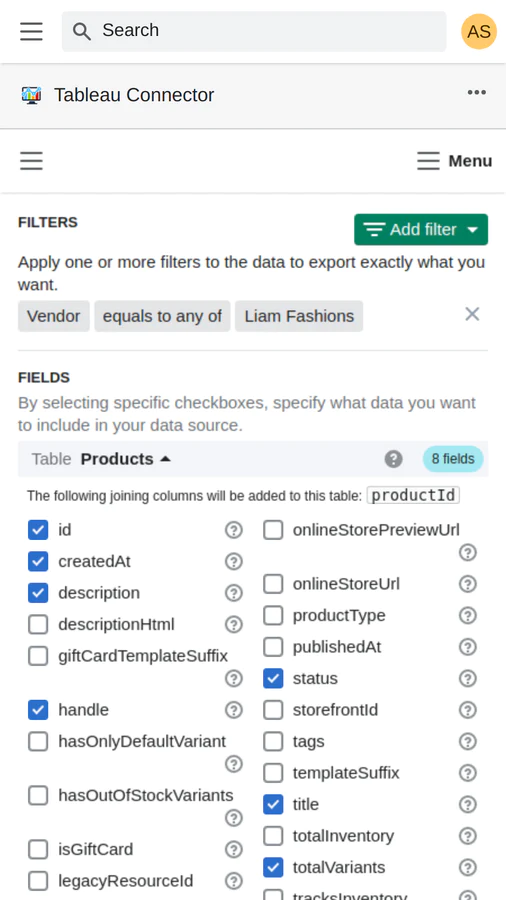Edit the Liam Fashions filter value
The height and width of the screenshot is (900, 506).
pyautogui.click(x=299, y=316)
